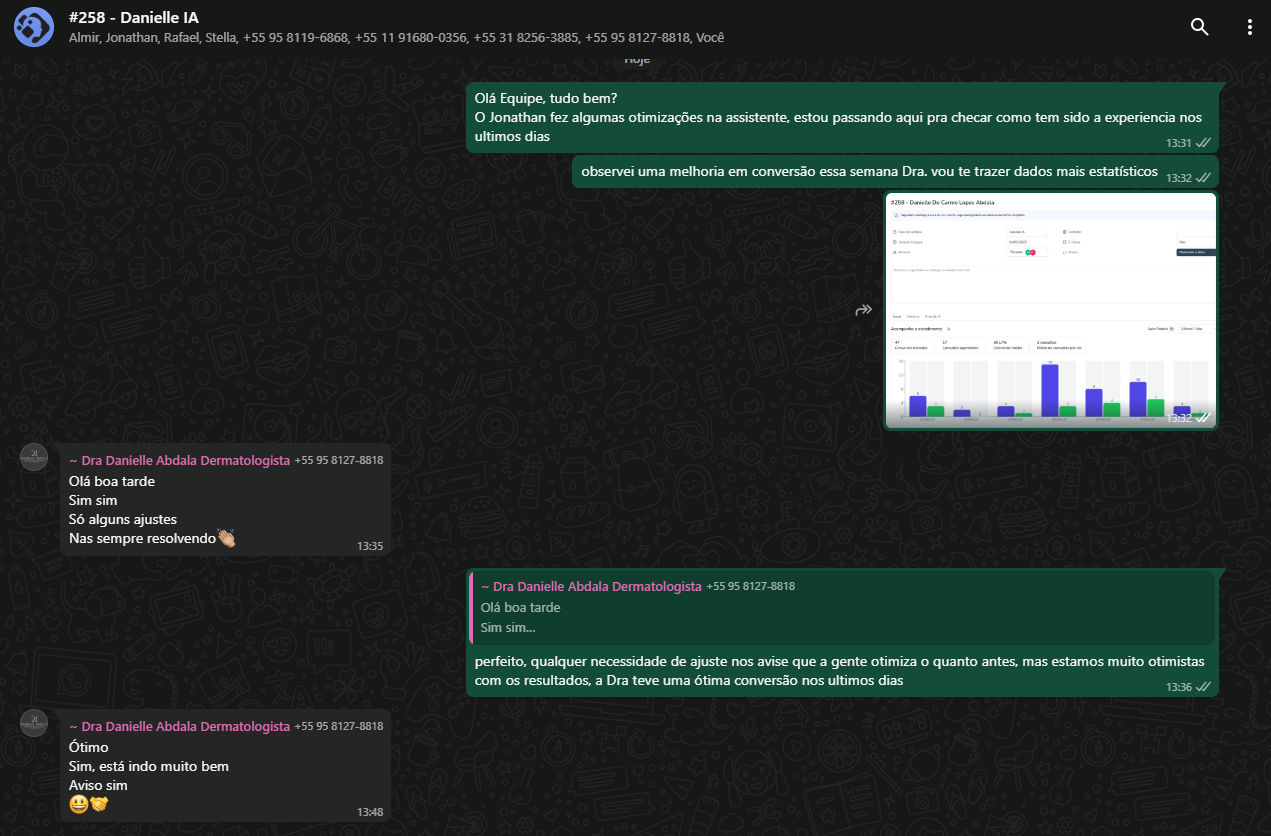Open Dra Danielle's avatar beside the 13:48 message
The image size is (1271, 836).
35,722
